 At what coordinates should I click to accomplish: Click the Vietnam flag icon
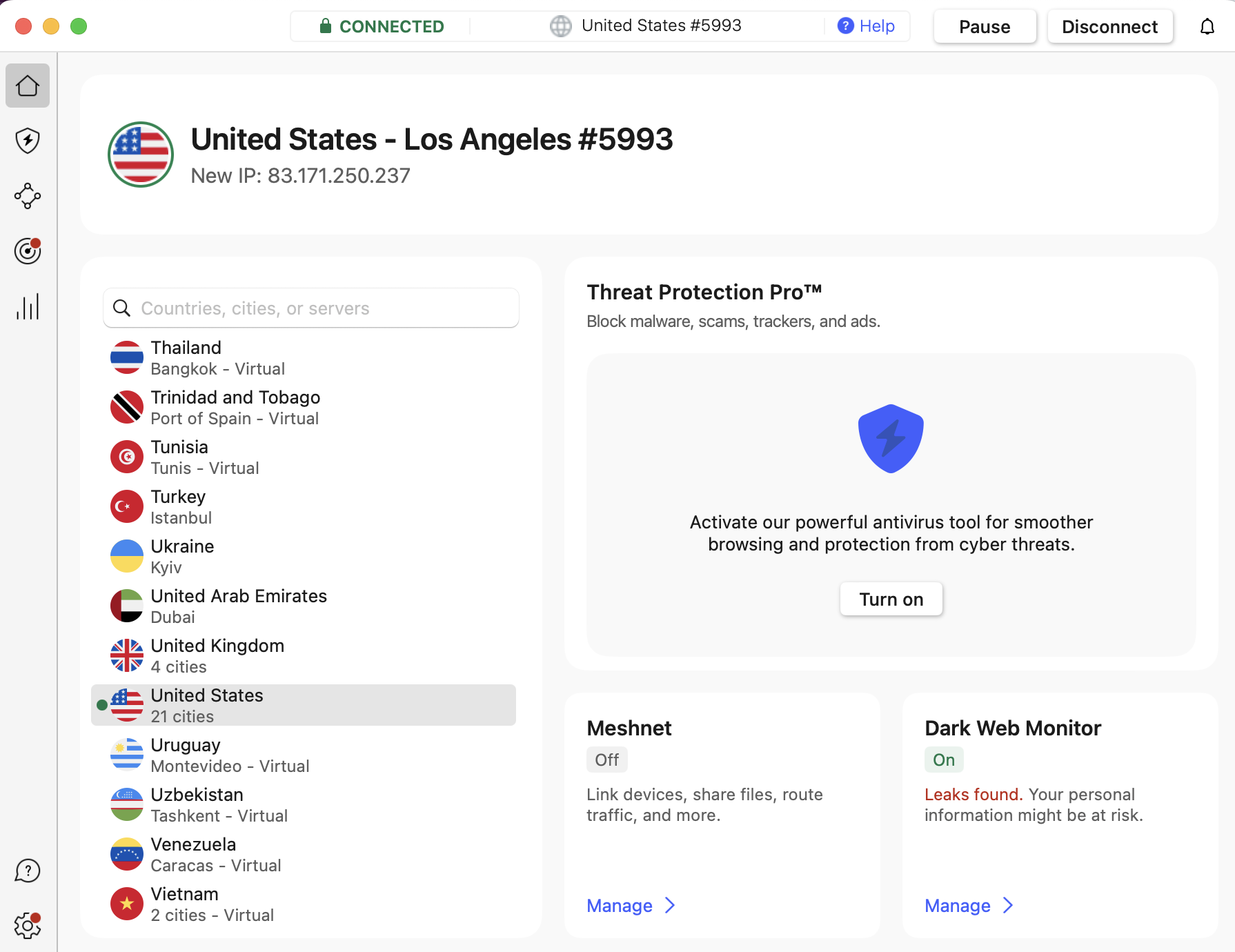[127, 904]
